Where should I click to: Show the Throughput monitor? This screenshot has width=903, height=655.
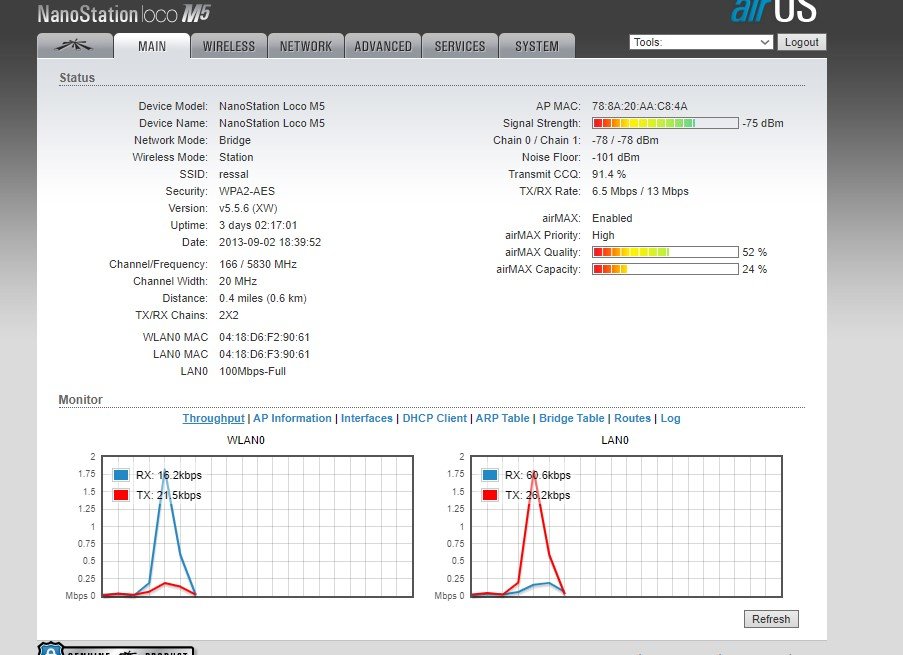[213, 418]
